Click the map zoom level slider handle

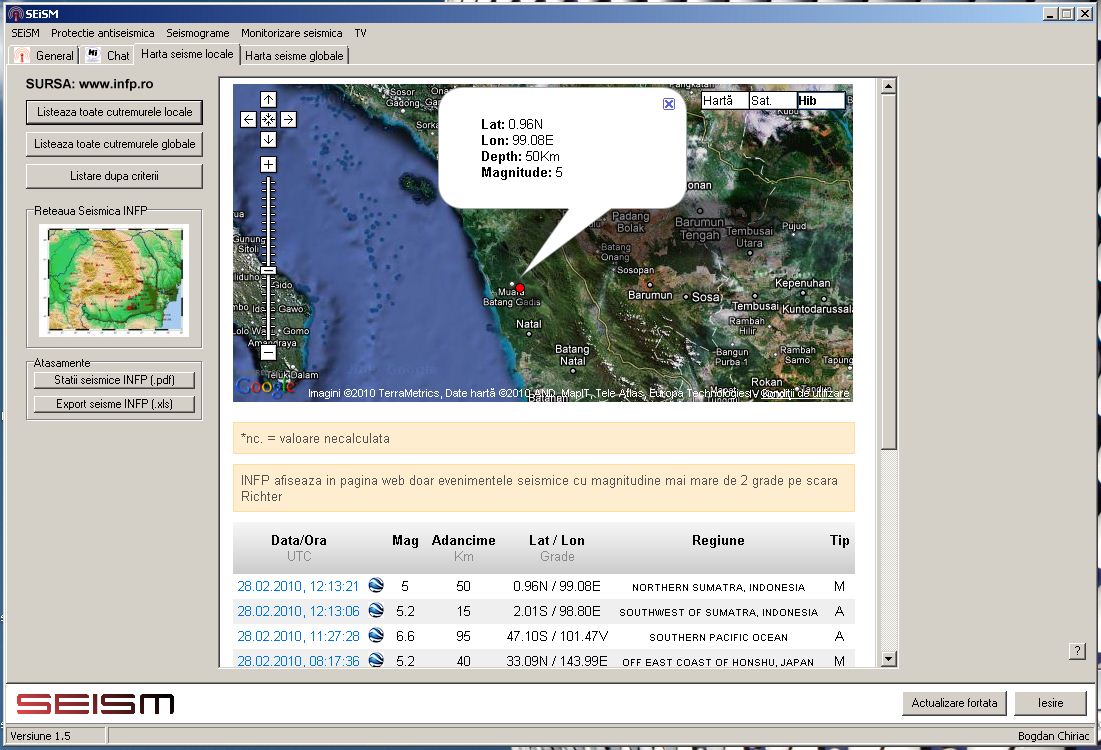268,271
